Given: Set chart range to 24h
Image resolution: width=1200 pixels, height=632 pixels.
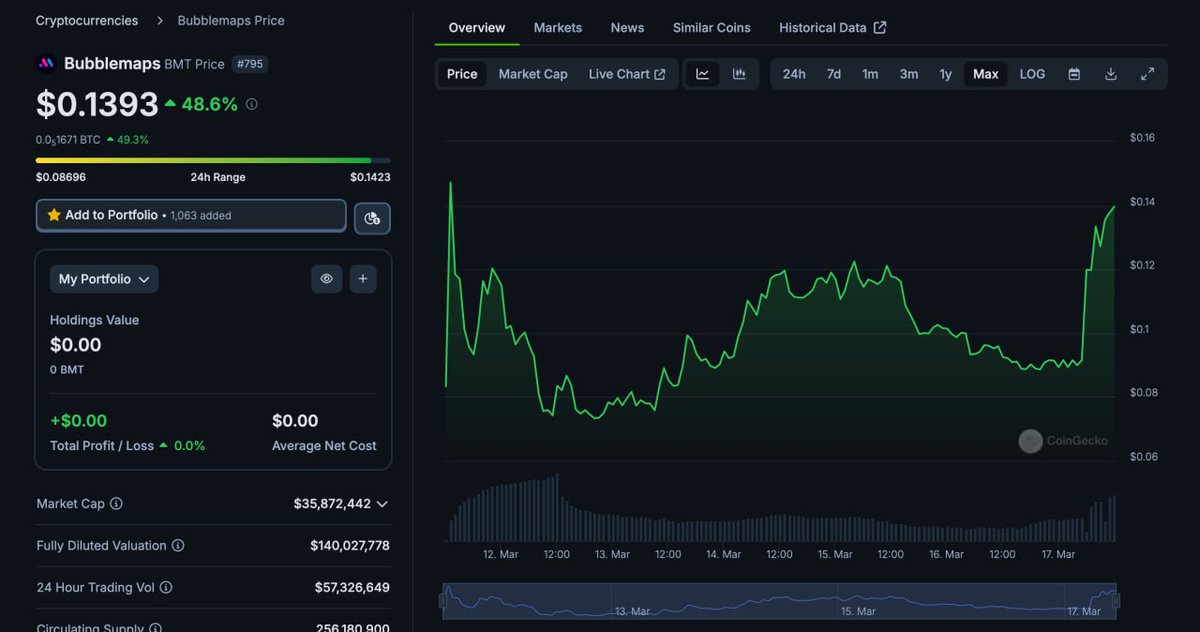Looking at the screenshot, I should click(794, 74).
